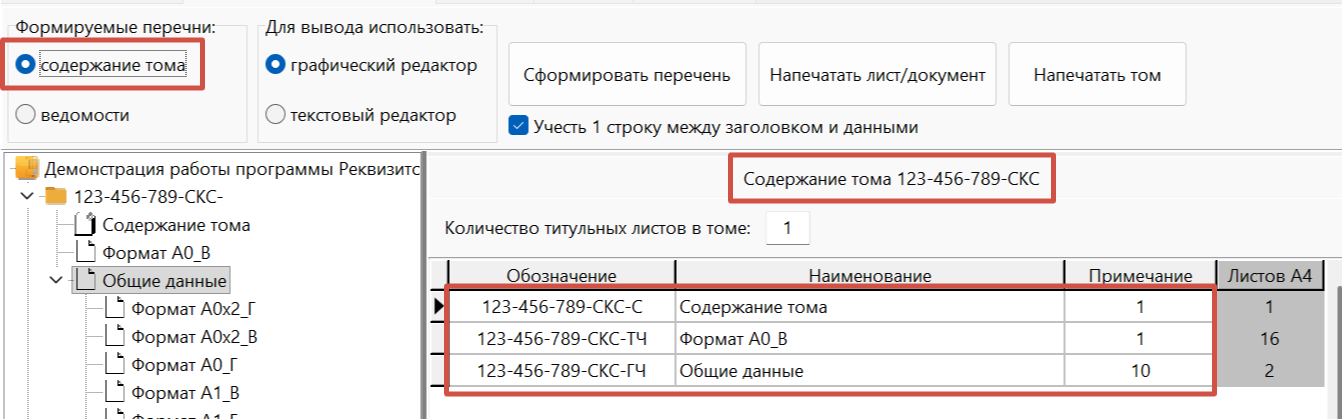Viewport: 1342px width, 419px height.
Task: Collapse the 123-456-789-СКС- folder node
Action: 27,195
